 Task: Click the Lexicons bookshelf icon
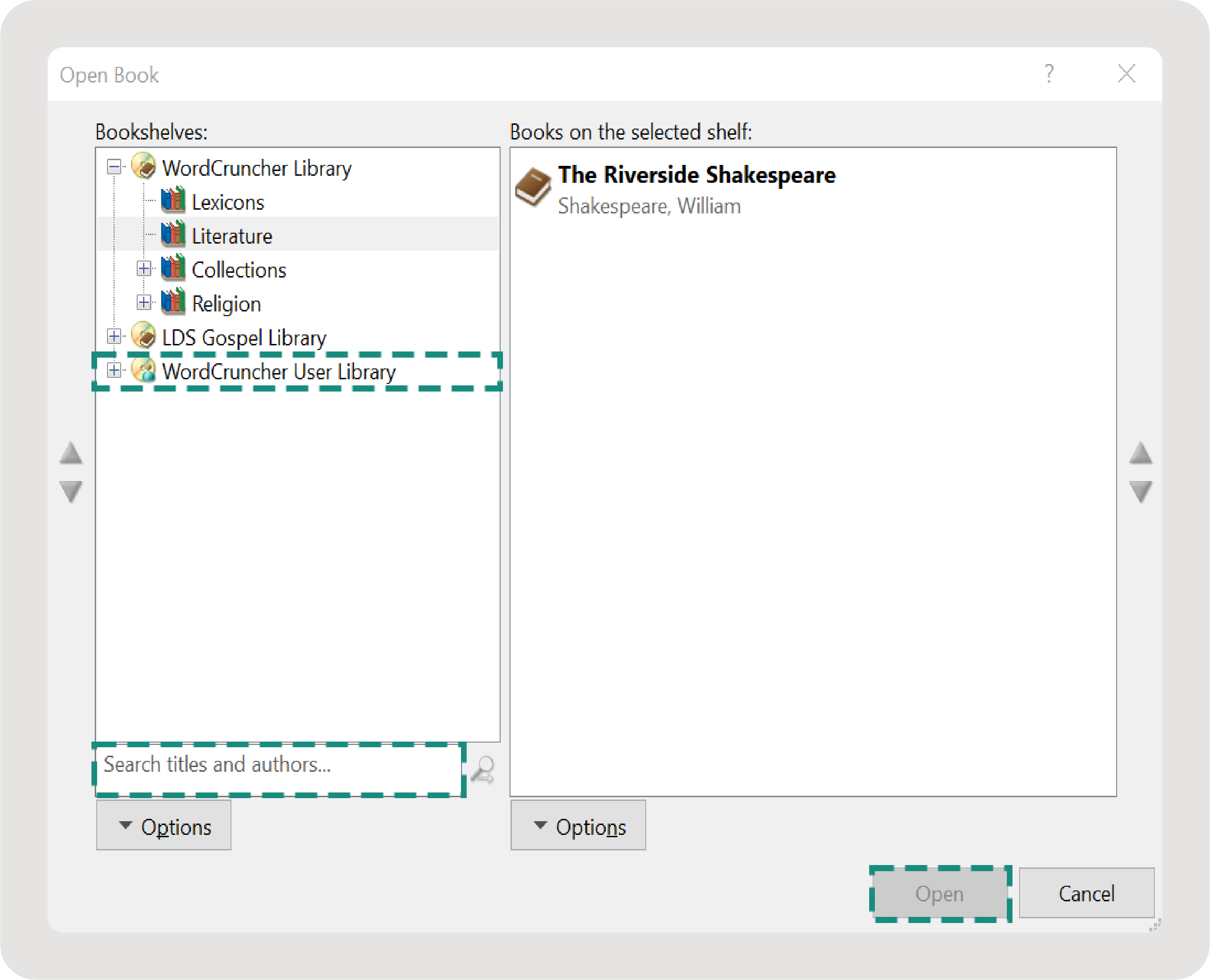click(x=173, y=201)
